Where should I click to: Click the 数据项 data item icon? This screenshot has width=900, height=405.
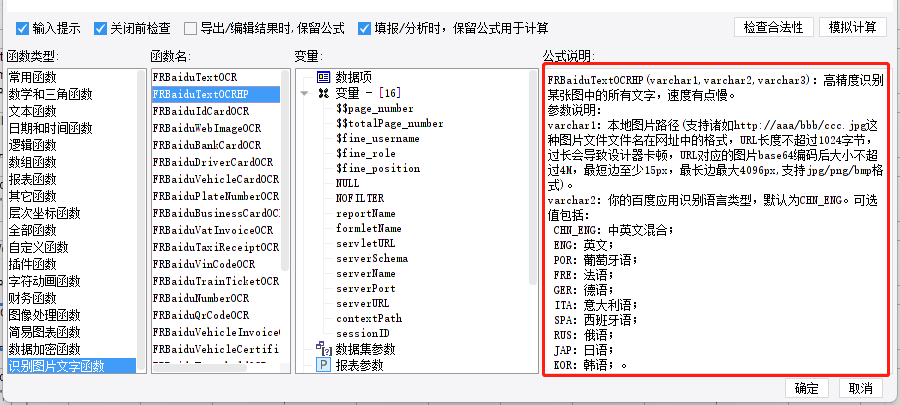click(x=324, y=77)
